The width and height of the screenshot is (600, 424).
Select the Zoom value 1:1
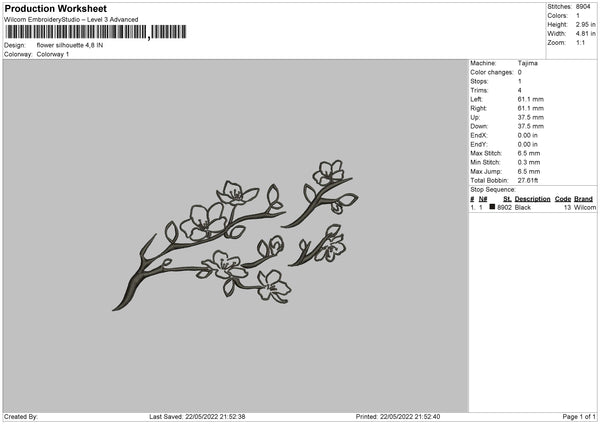[x=580, y=43]
